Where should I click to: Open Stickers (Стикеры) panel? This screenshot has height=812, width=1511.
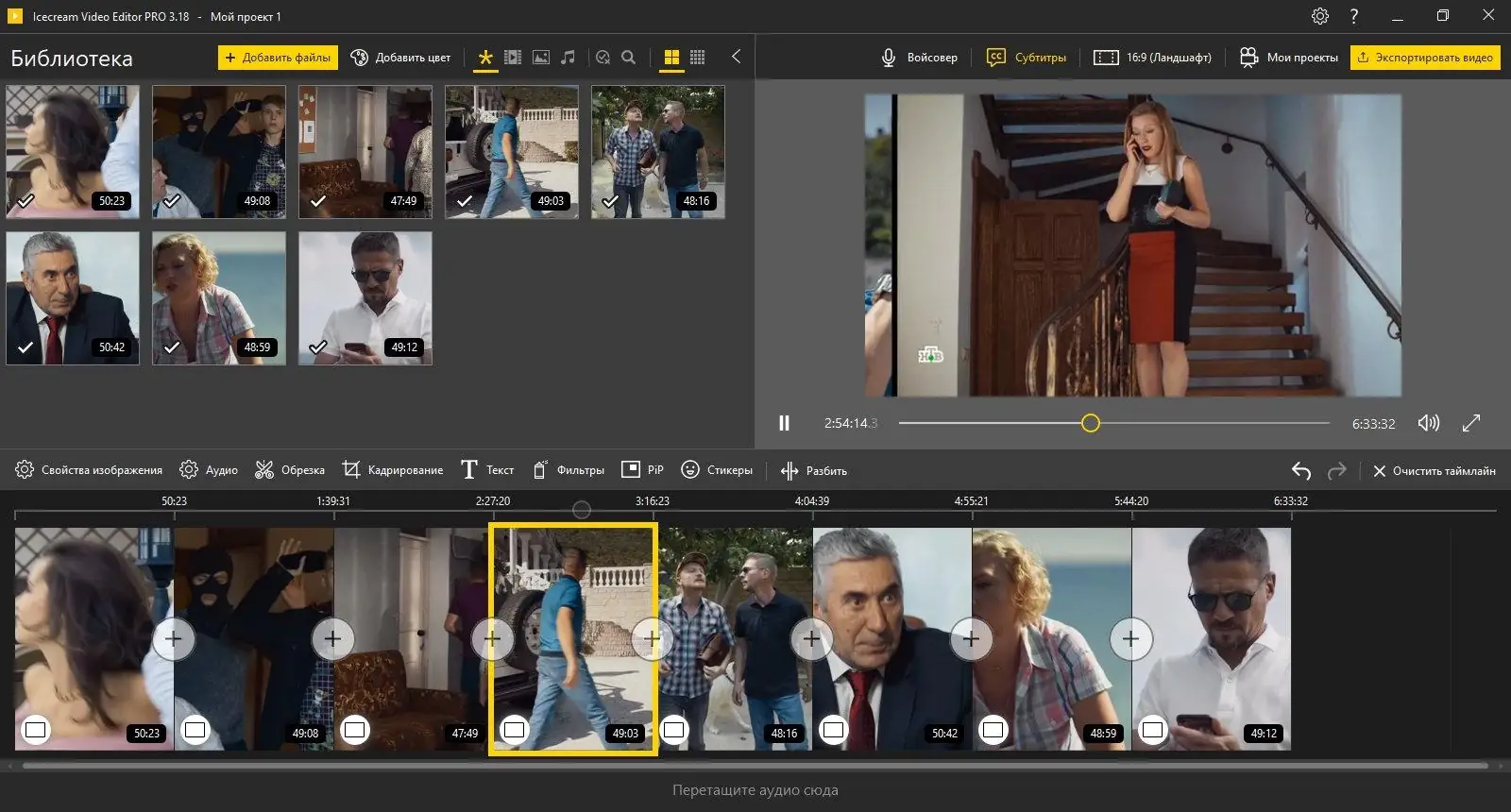[717, 470]
